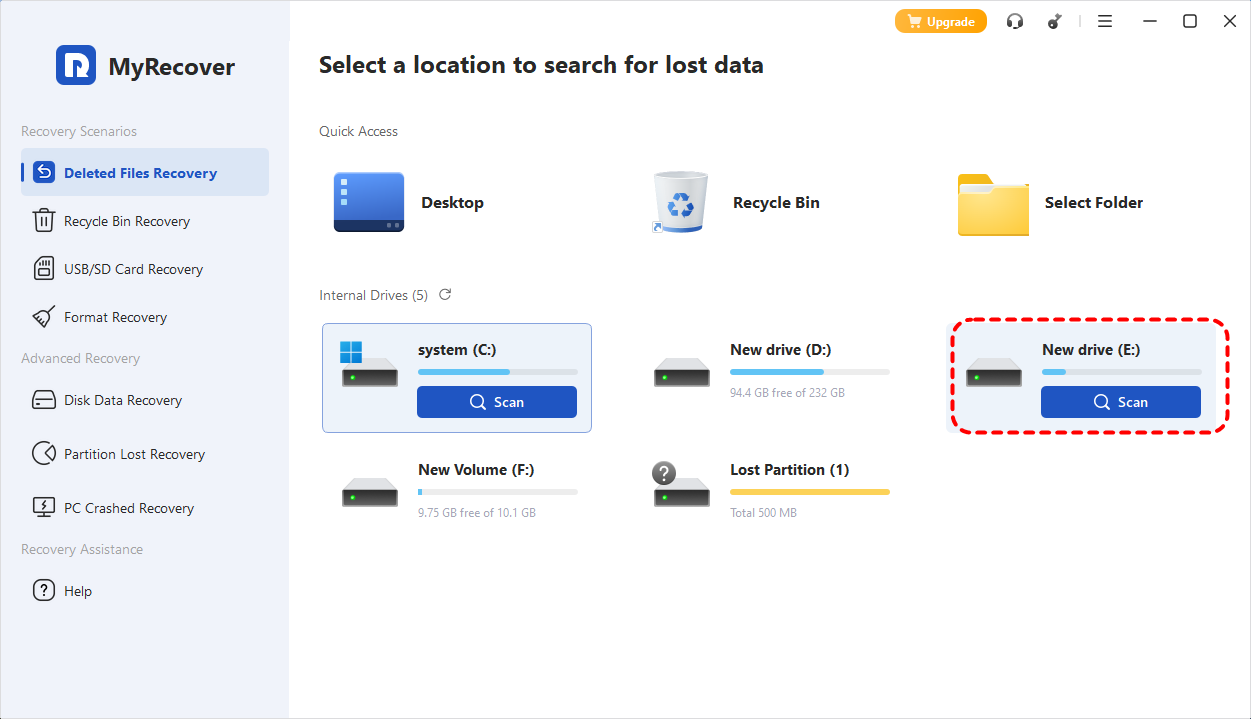Select the Desktop quick access label

tap(452, 202)
